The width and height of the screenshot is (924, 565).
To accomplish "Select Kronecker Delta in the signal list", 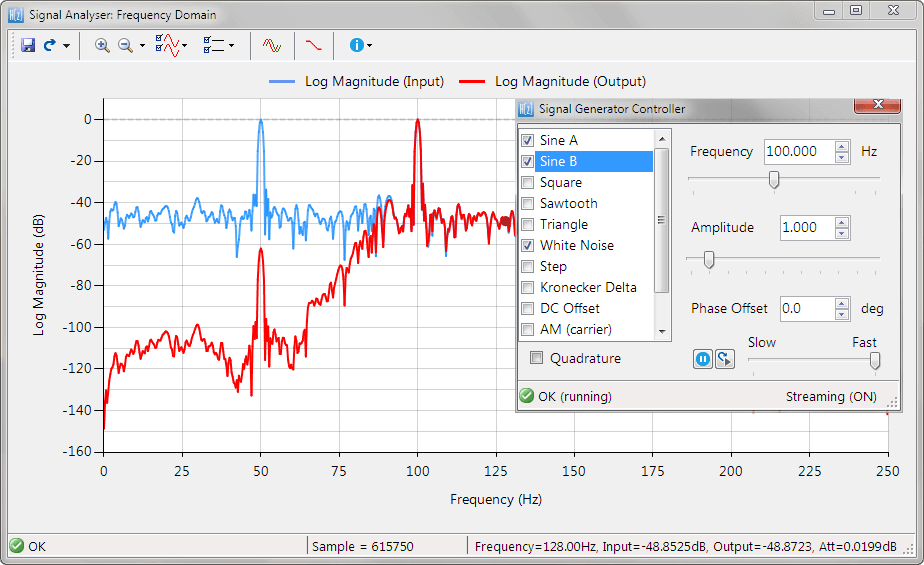I will pyautogui.click(x=587, y=288).
